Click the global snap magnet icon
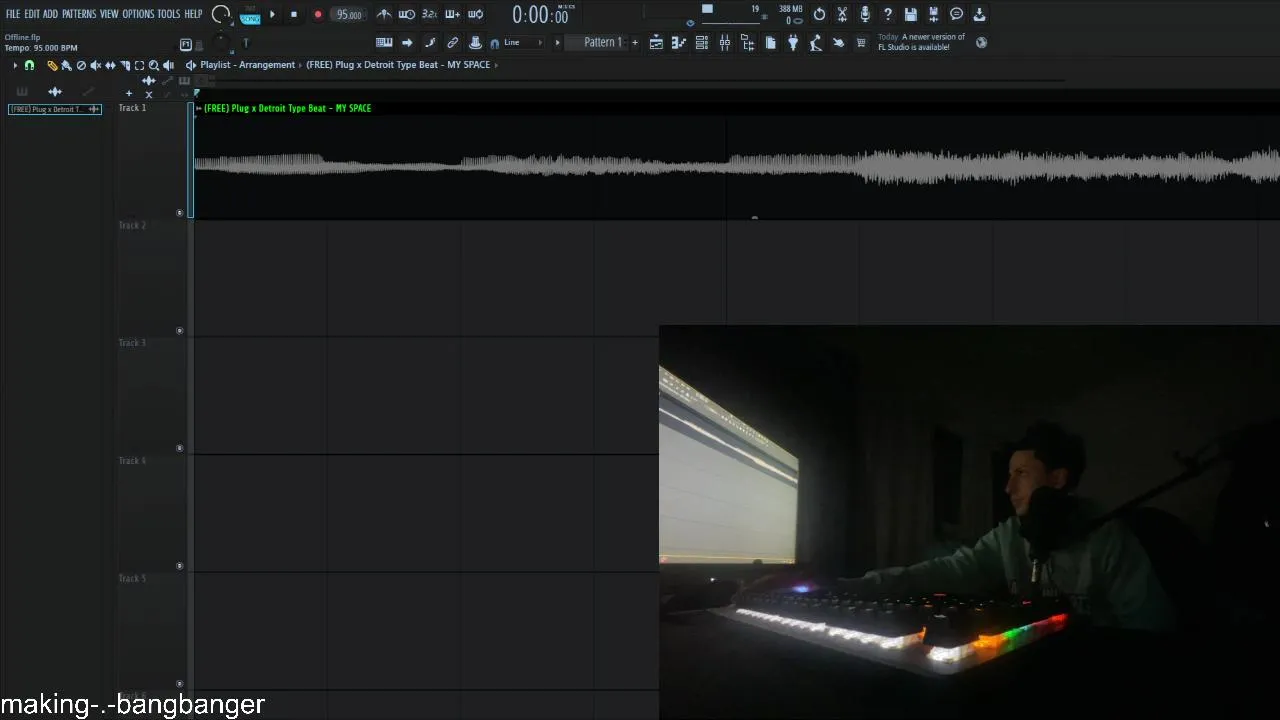The width and height of the screenshot is (1280, 720). [494, 43]
